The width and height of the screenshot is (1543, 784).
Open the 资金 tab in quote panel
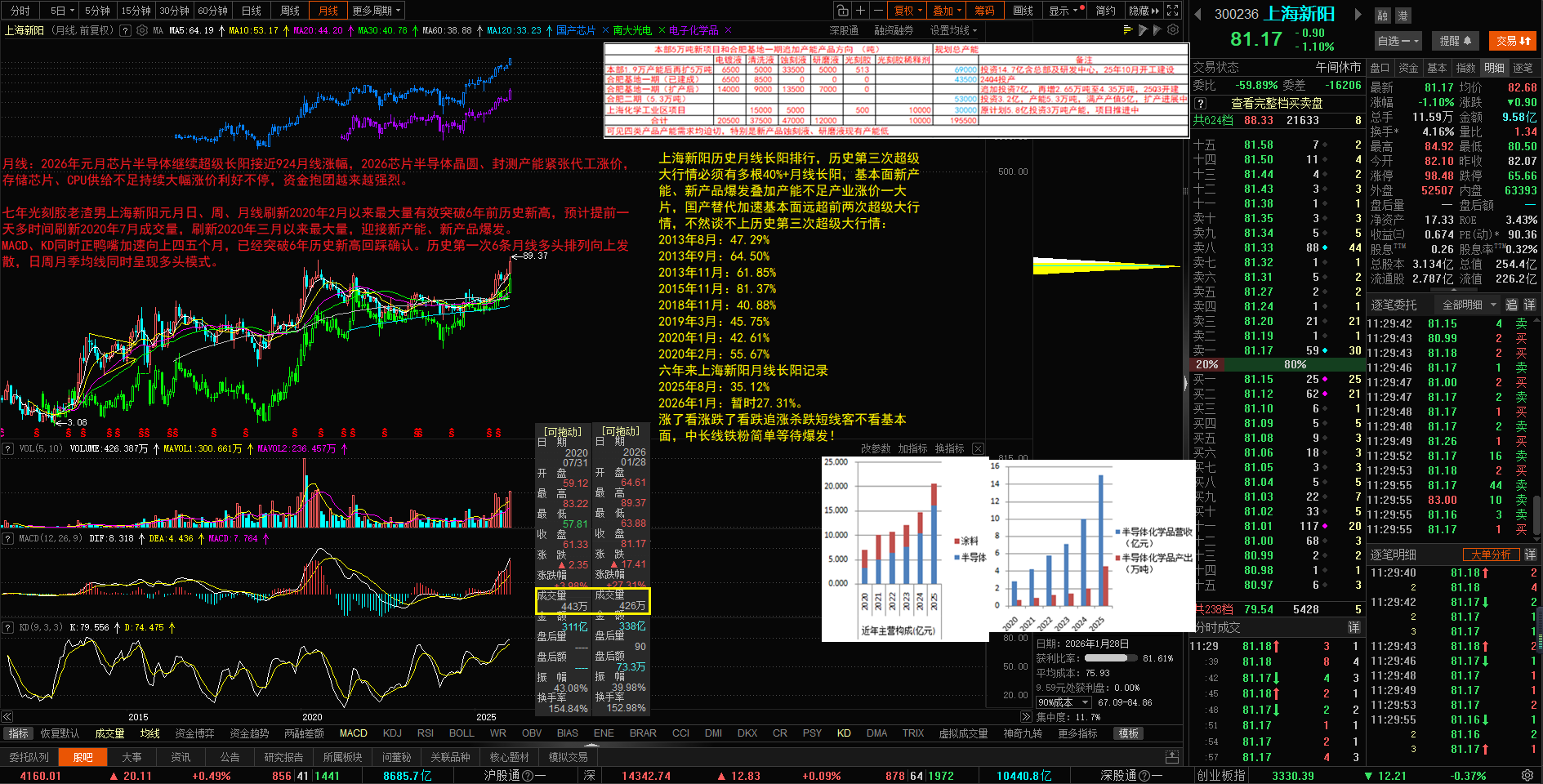(x=1408, y=68)
